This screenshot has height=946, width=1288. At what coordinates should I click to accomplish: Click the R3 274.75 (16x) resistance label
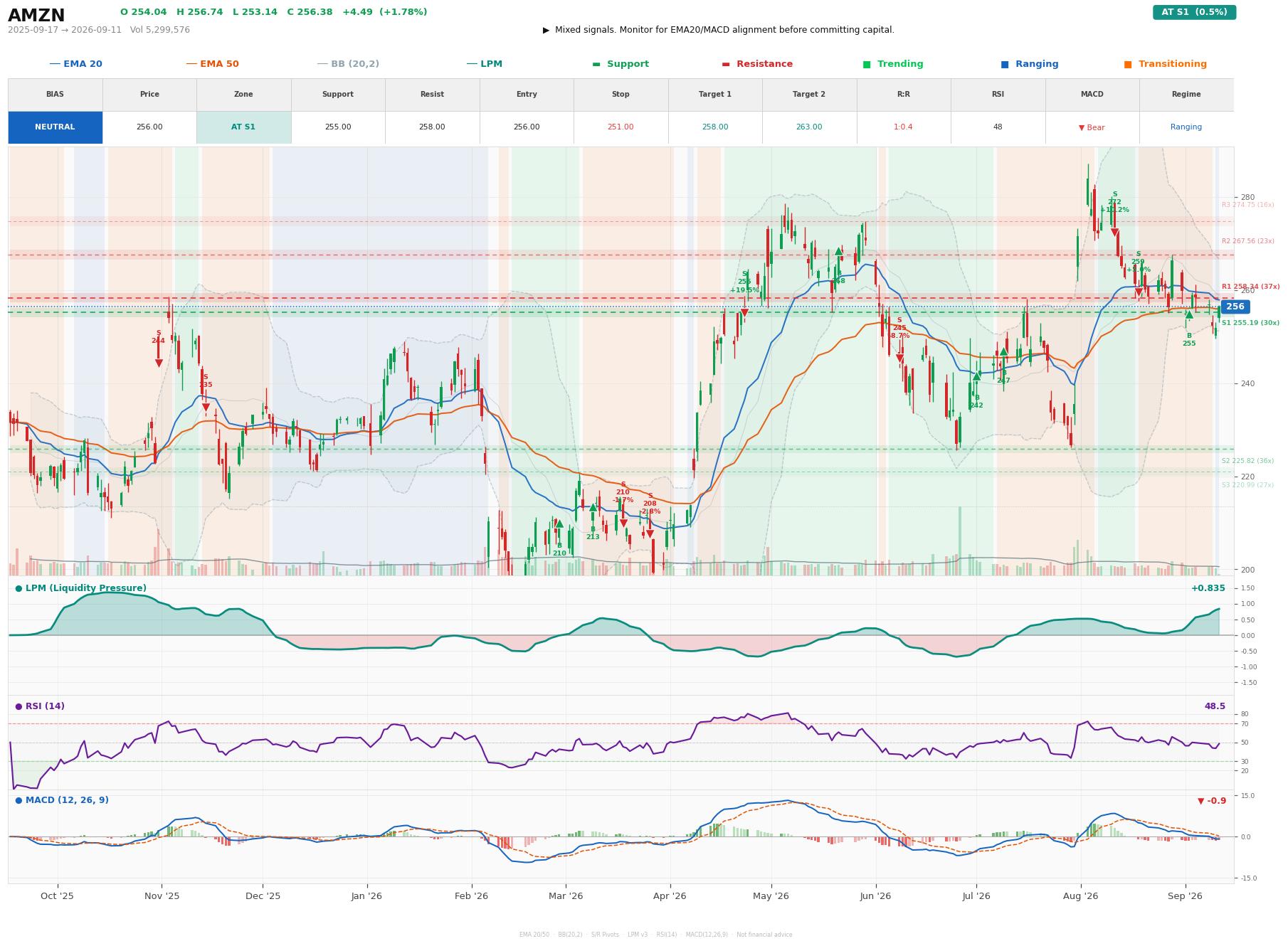tap(1247, 205)
